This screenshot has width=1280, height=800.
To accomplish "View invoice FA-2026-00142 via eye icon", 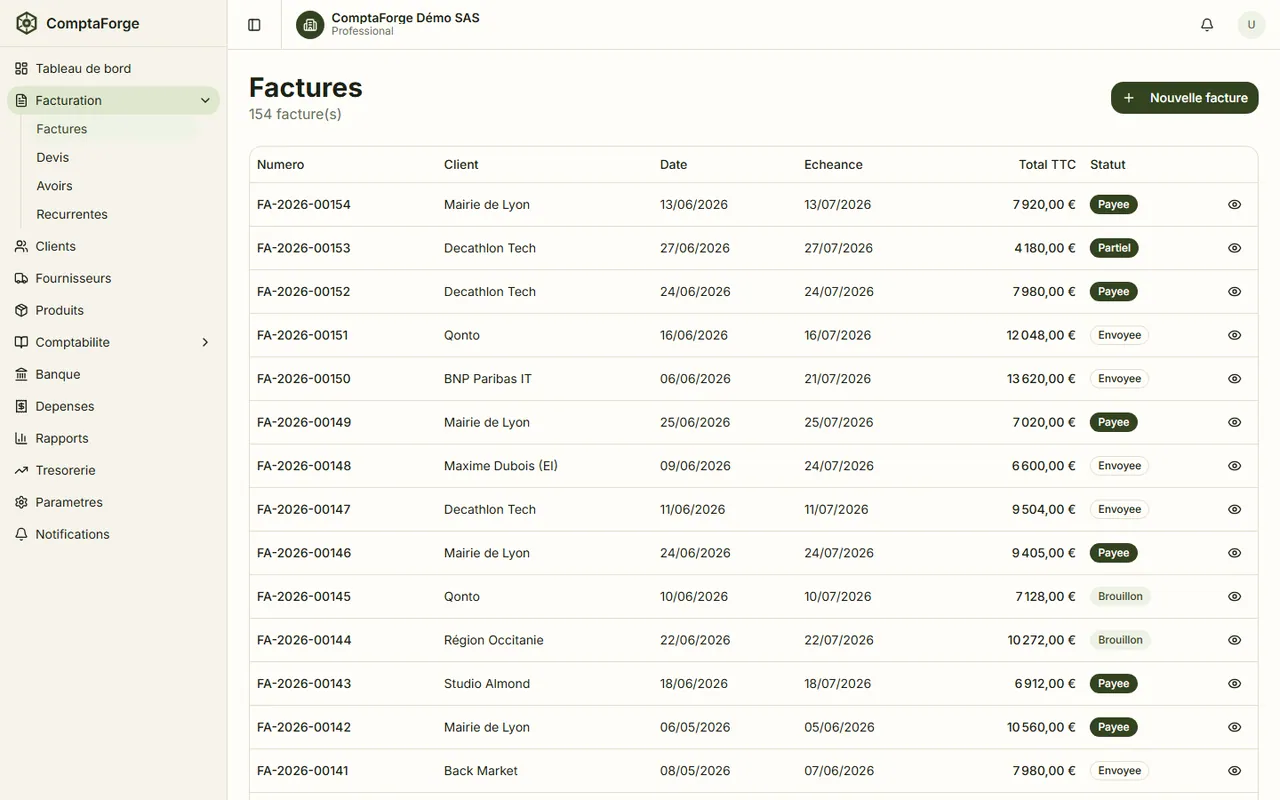I will point(1234,727).
